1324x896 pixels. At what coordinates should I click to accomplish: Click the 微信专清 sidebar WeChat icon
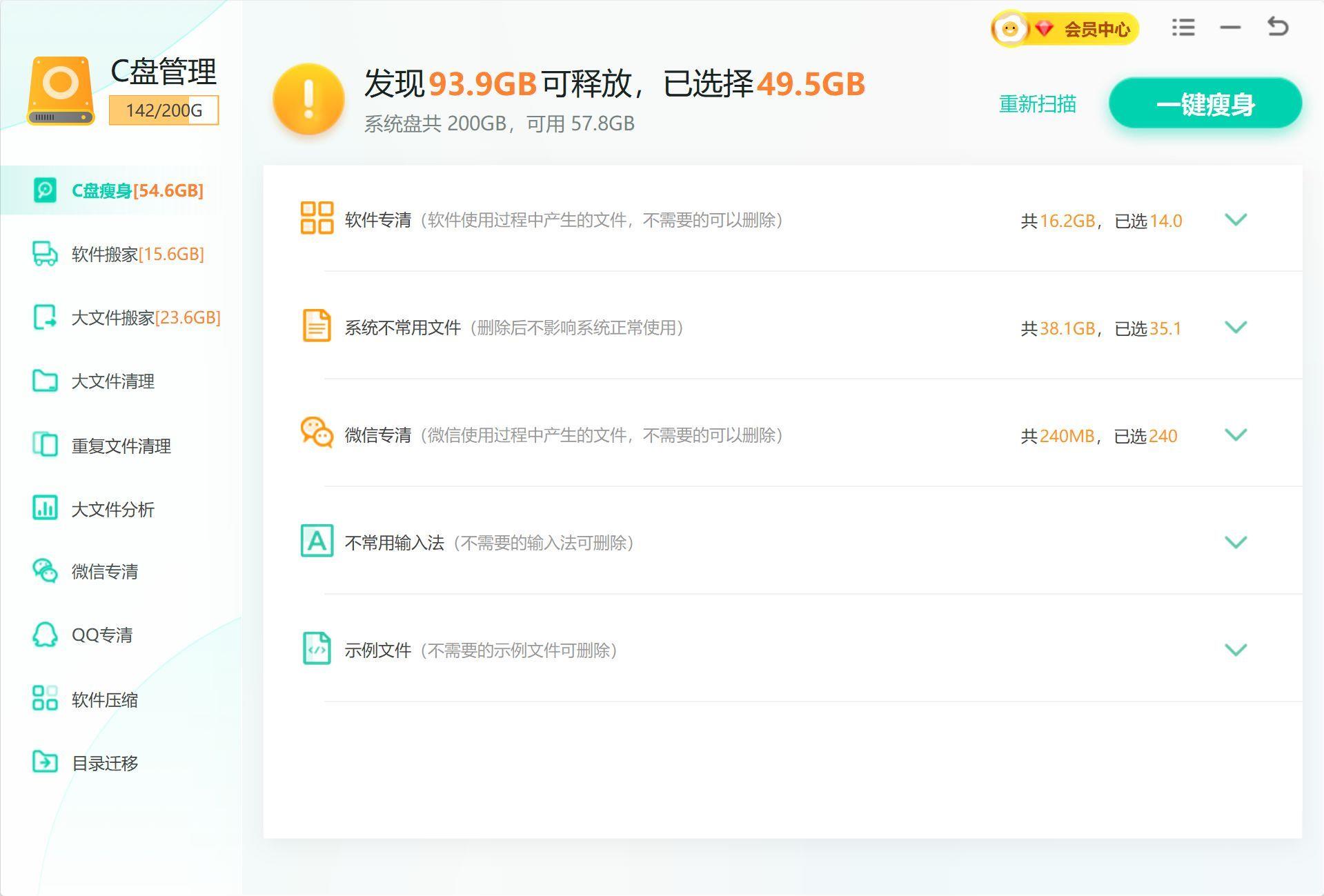pos(45,571)
